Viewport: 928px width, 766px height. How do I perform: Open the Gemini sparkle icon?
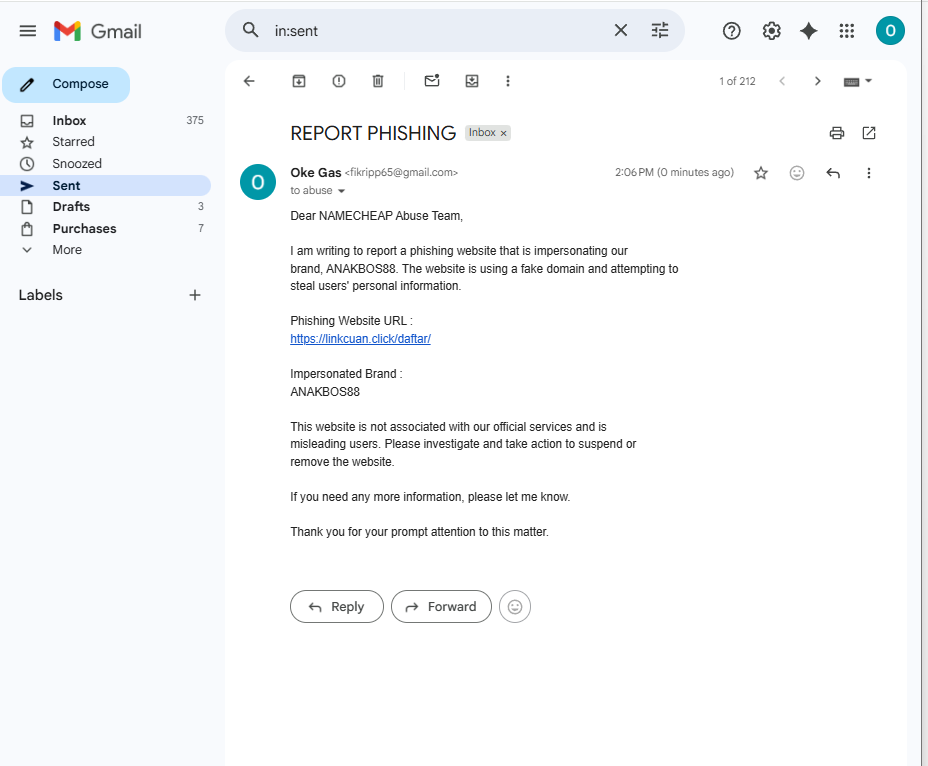(808, 31)
